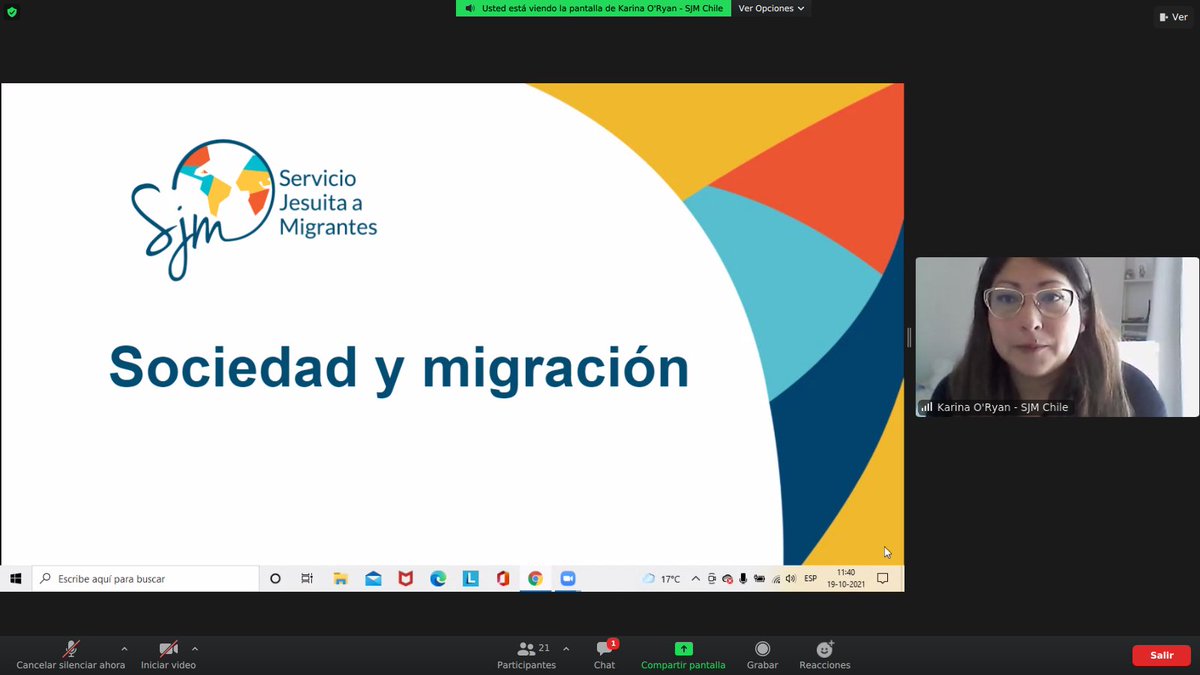Expand hidden tray icons chevron

pyautogui.click(x=696, y=578)
